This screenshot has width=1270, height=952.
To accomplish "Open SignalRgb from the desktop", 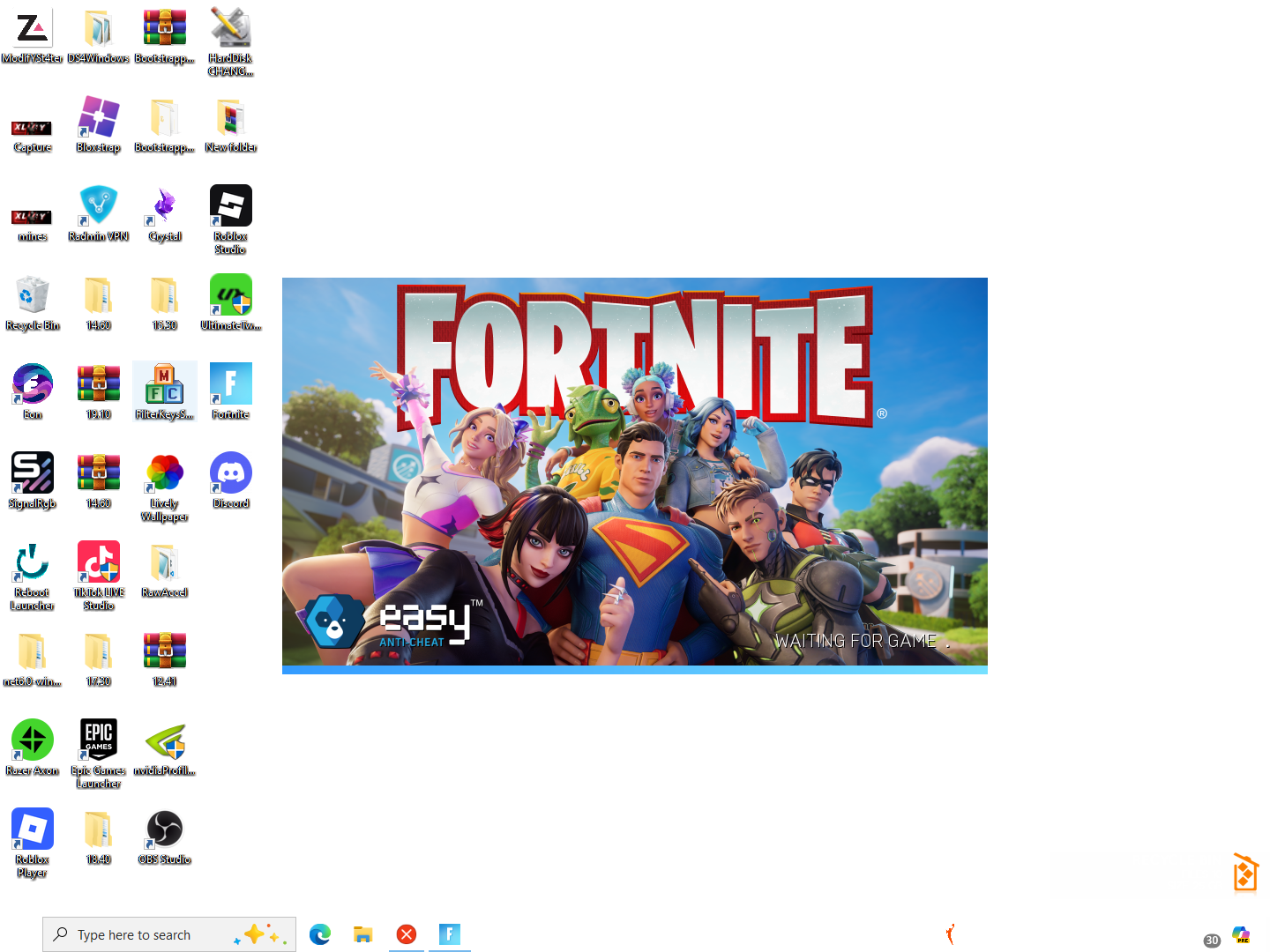I will (x=33, y=480).
